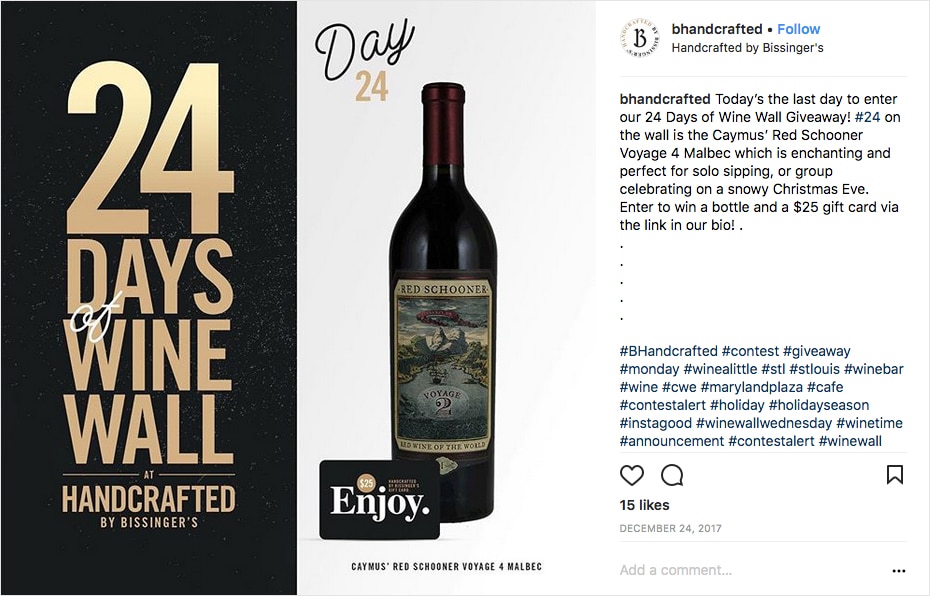This screenshot has height=596, width=930.
Task: Save the post with the bookmark icon
Action: 894,474
